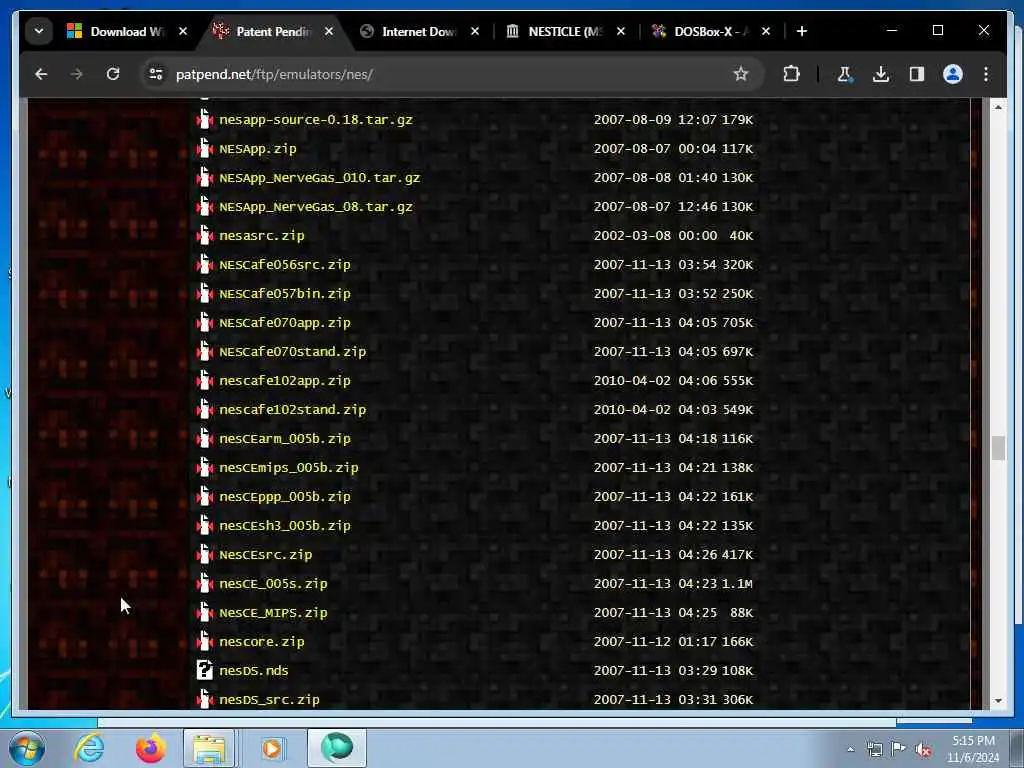Viewport: 1024px width, 768px height.
Task: Click the scrollbar down arrow
Action: point(998,701)
